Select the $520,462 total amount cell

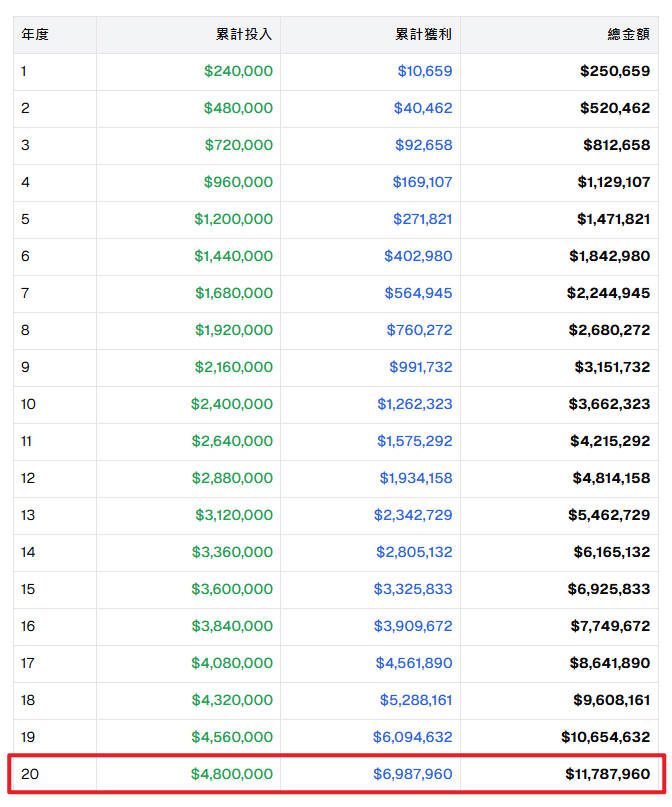pos(615,108)
